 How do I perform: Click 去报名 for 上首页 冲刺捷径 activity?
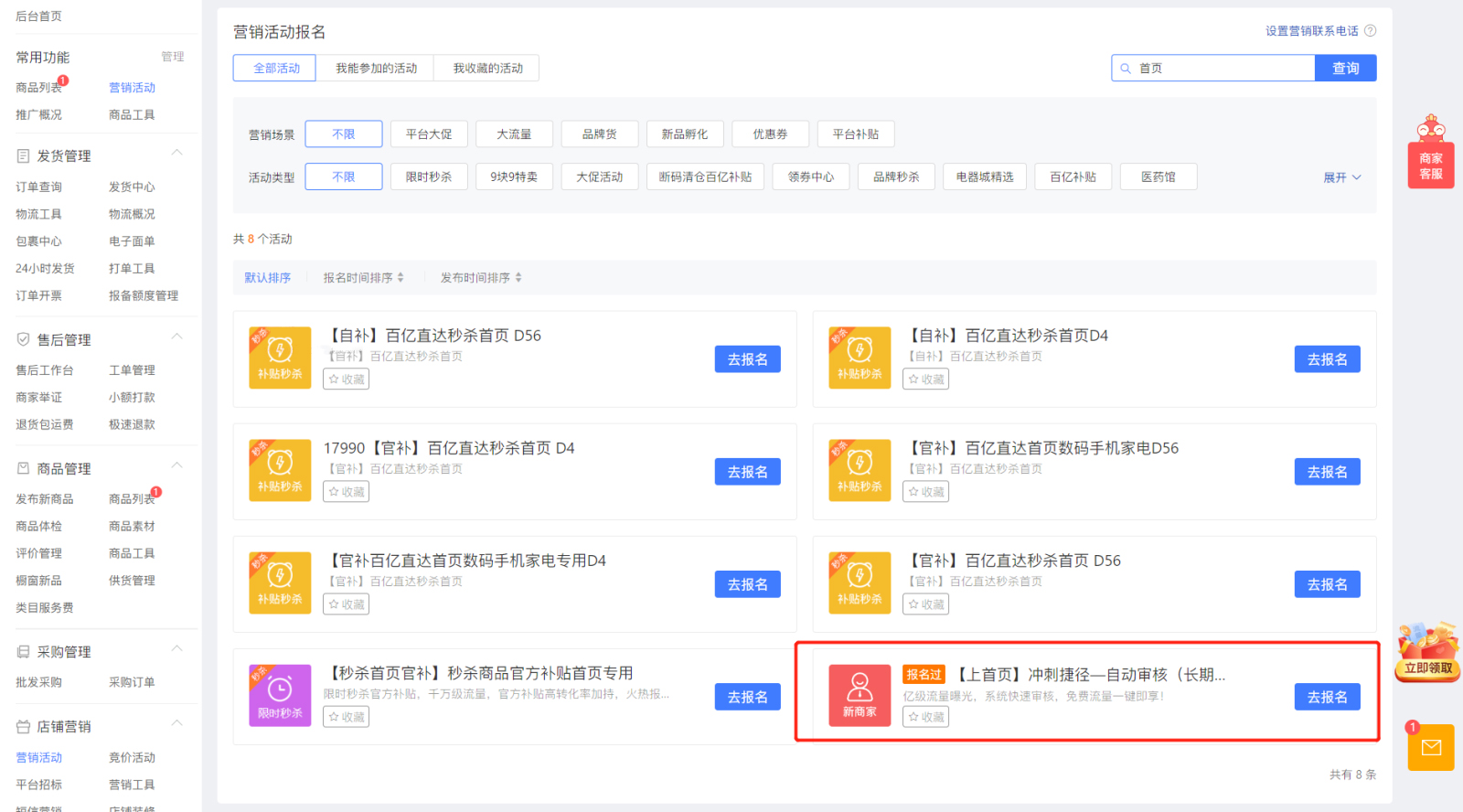point(1327,697)
